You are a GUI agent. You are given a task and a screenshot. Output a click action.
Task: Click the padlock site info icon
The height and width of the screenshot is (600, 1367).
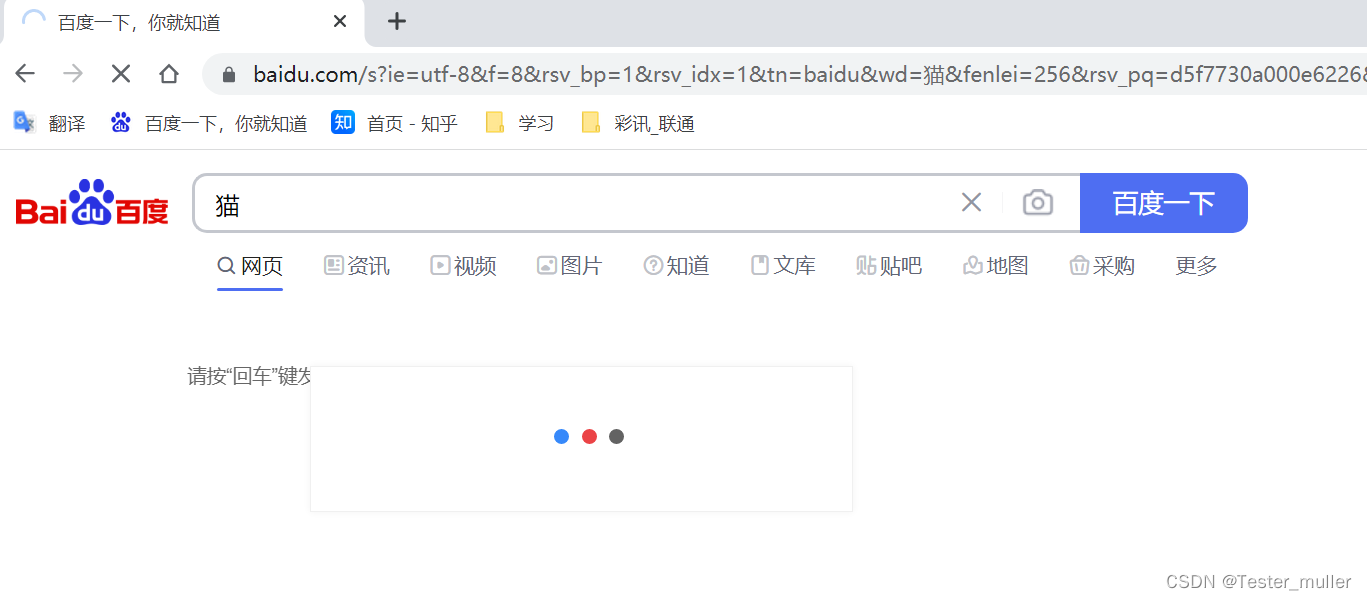[229, 75]
